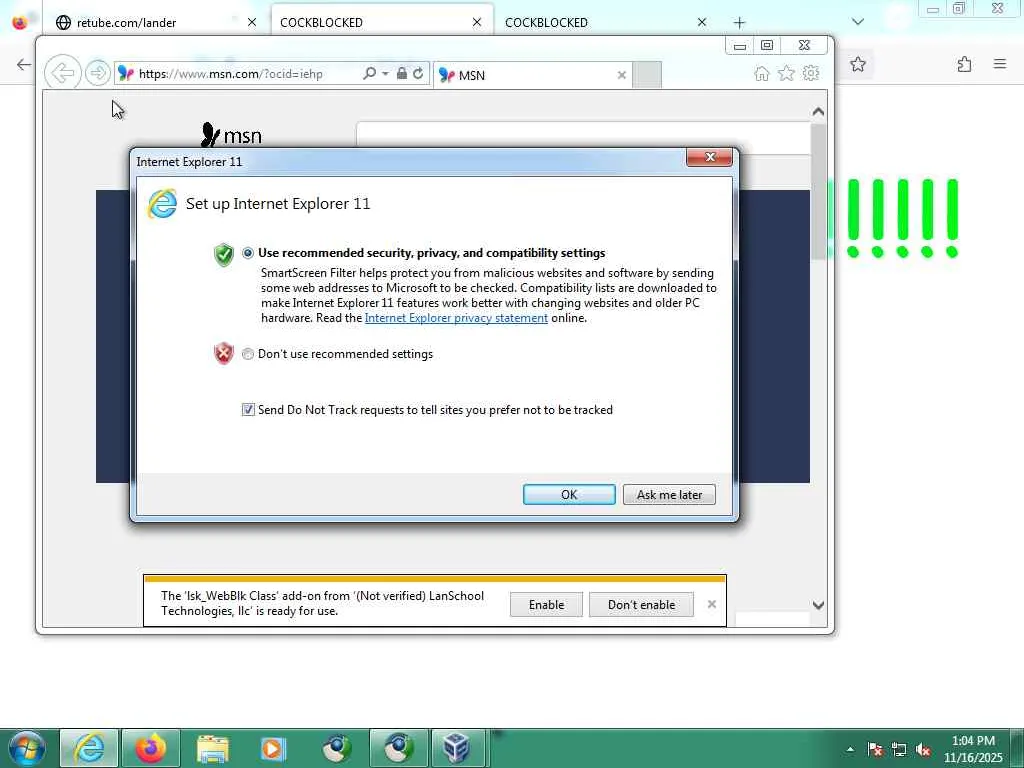Open a new tab in Internet Explorer

point(647,74)
